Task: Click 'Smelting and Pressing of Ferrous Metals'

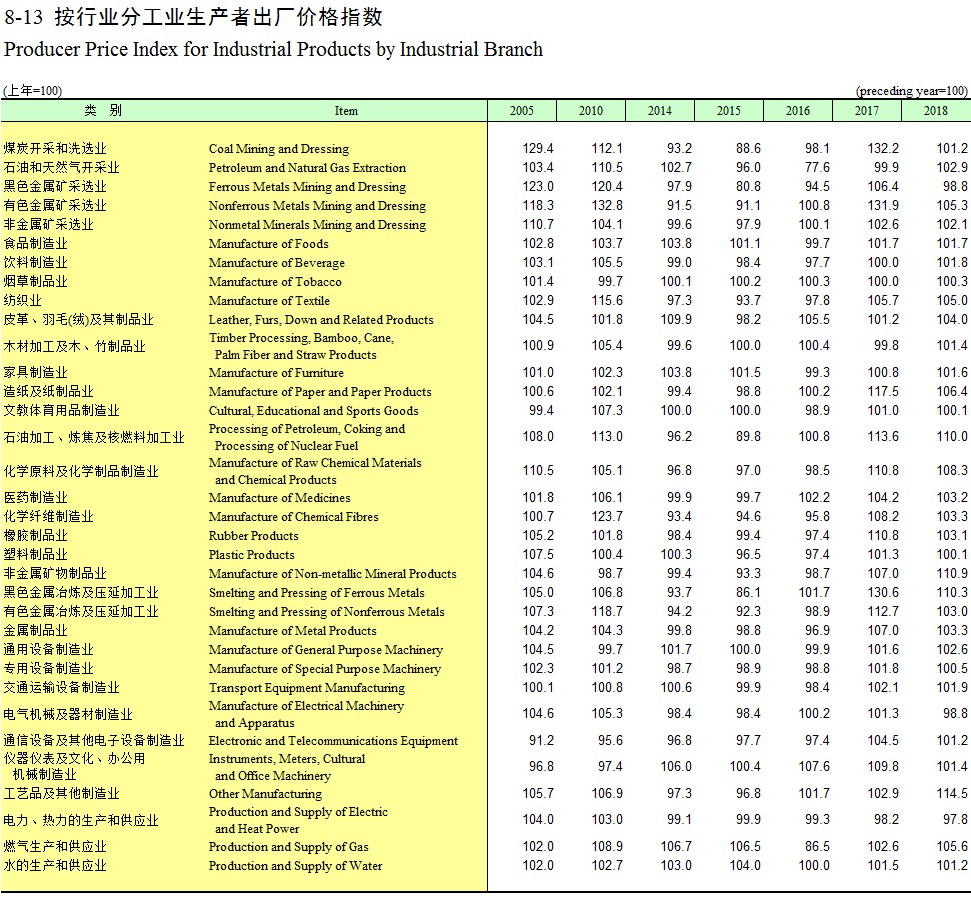Action: (x=316, y=593)
